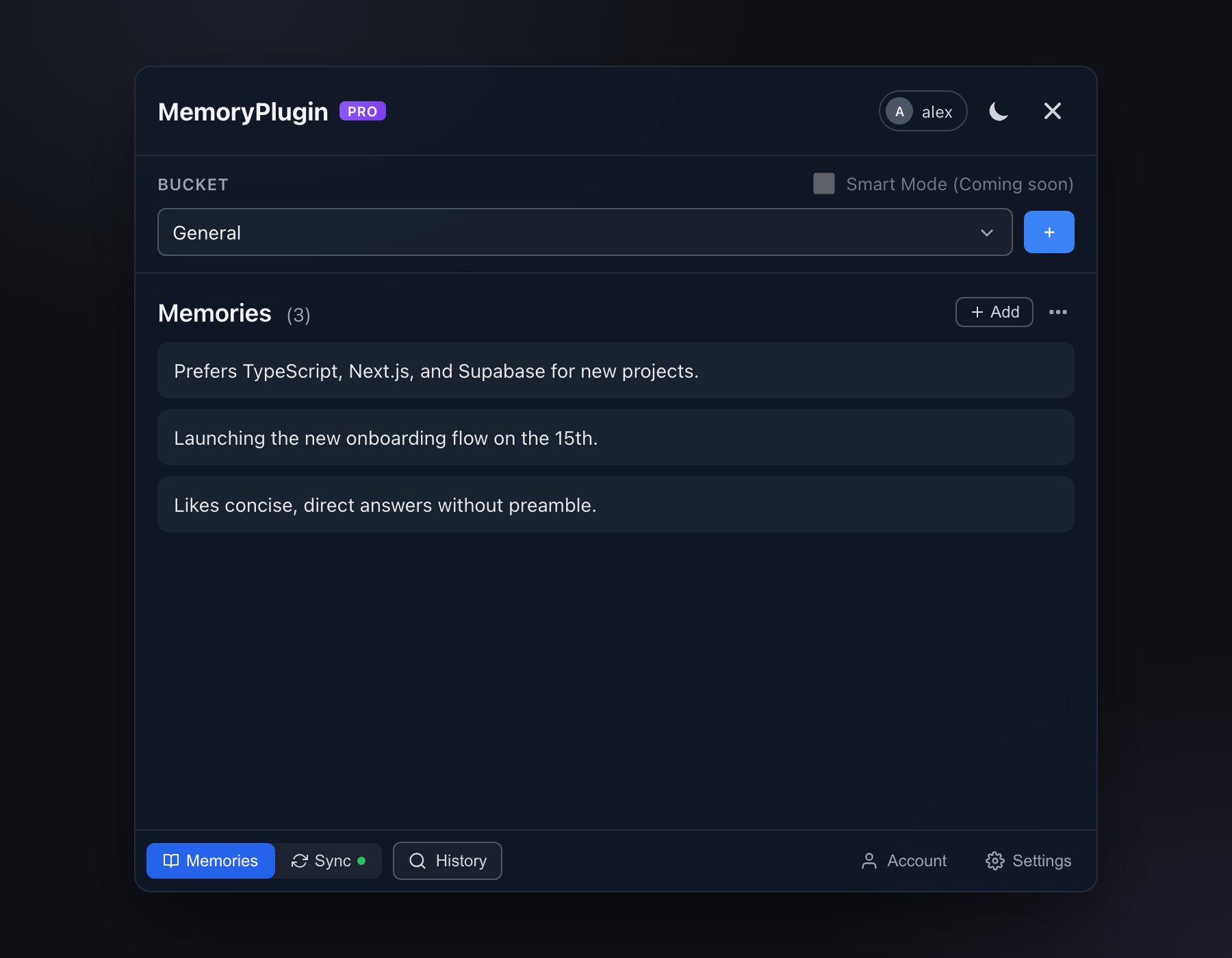Switch to the Memories tab
1232x958 pixels.
point(211,860)
